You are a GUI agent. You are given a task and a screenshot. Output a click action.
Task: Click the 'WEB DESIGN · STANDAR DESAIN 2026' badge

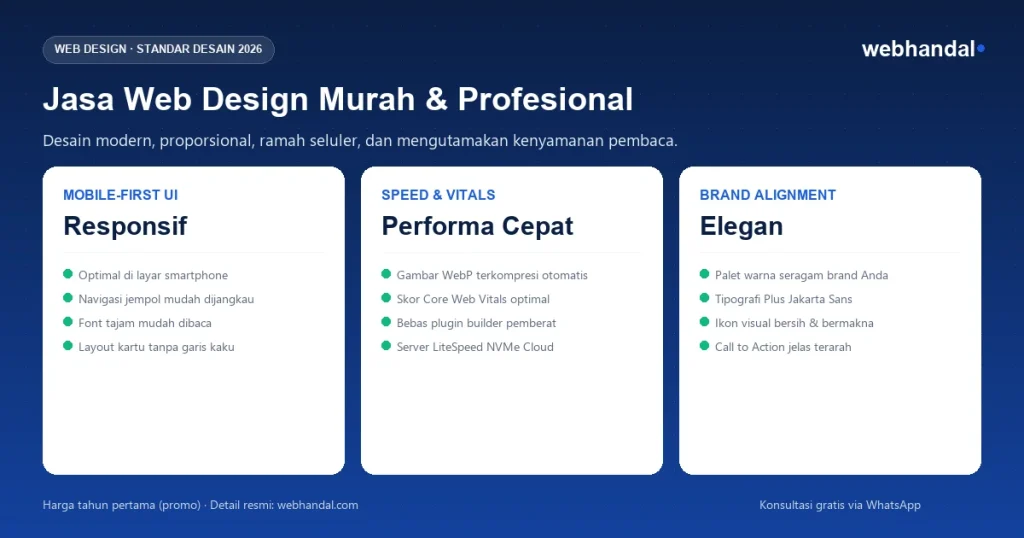pos(159,50)
